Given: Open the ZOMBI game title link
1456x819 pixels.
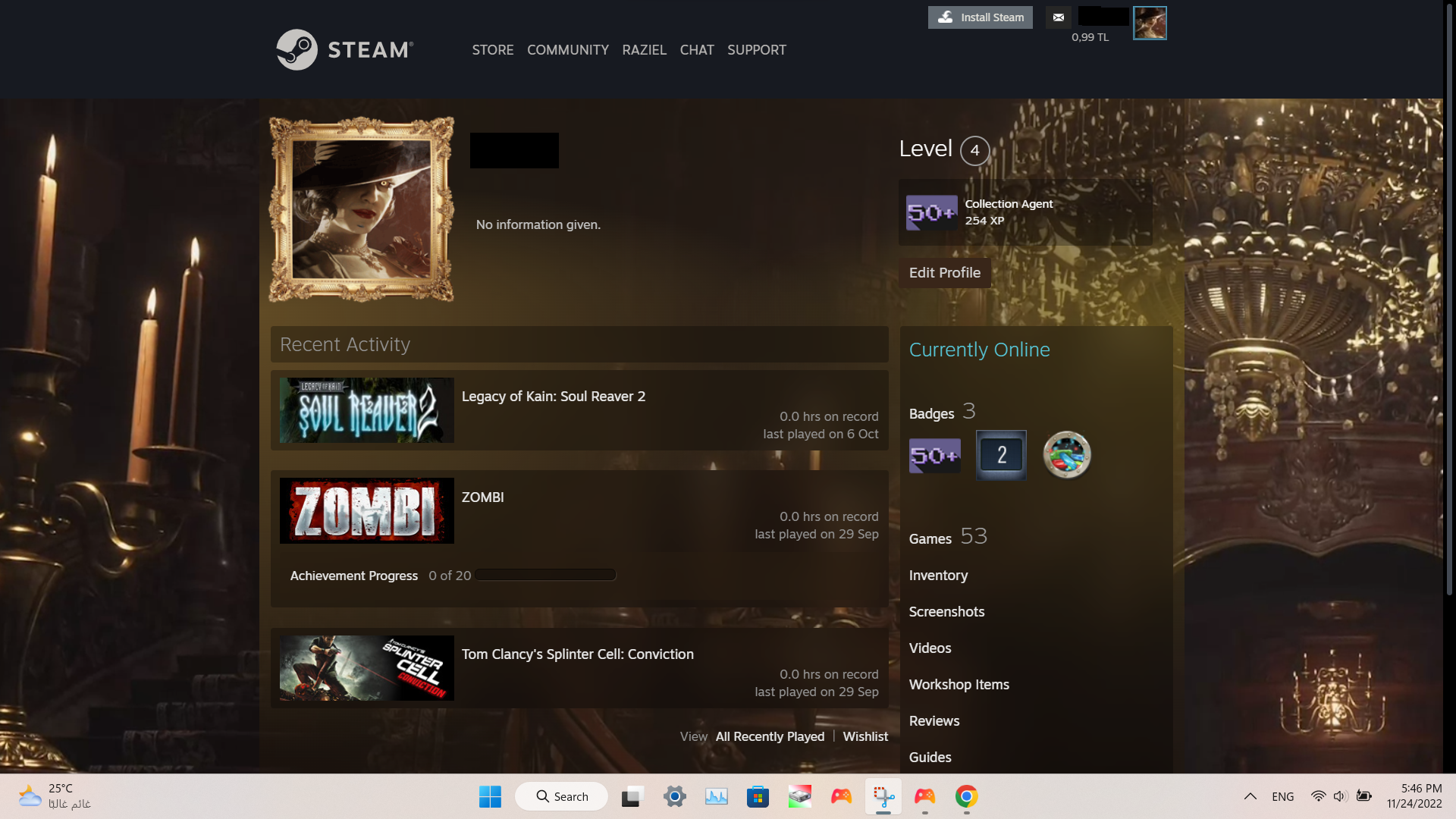Looking at the screenshot, I should click(483, 497).
